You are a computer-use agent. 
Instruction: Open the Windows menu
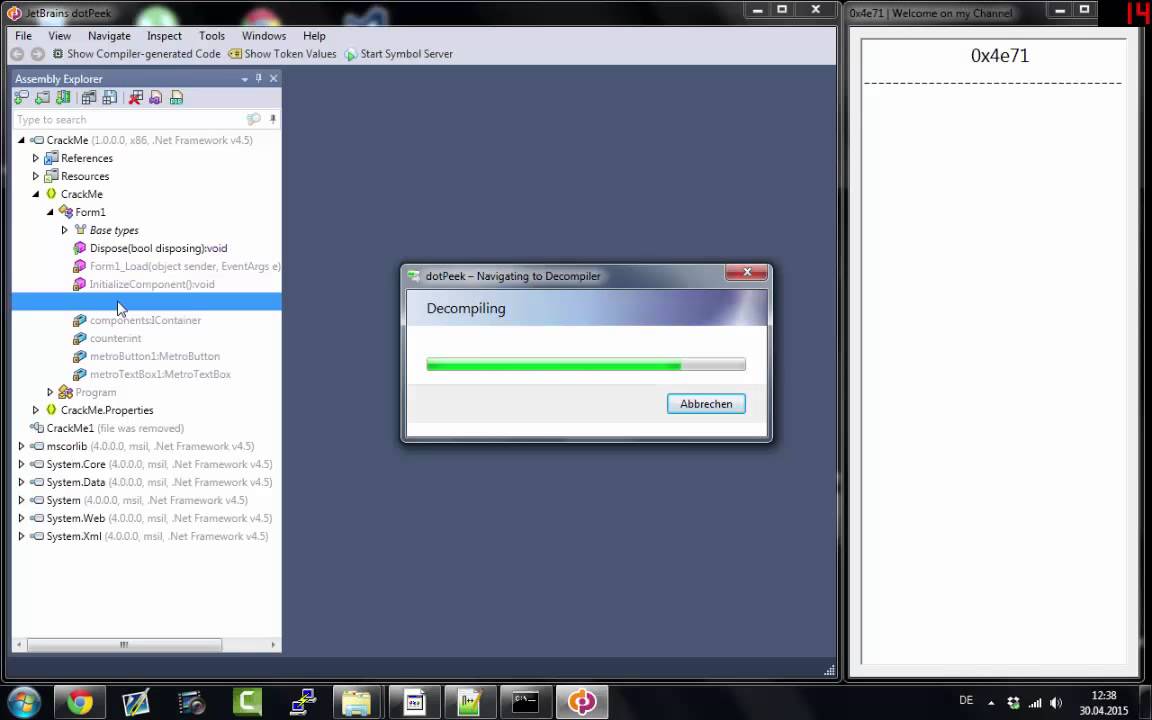(x=264, y=35)
